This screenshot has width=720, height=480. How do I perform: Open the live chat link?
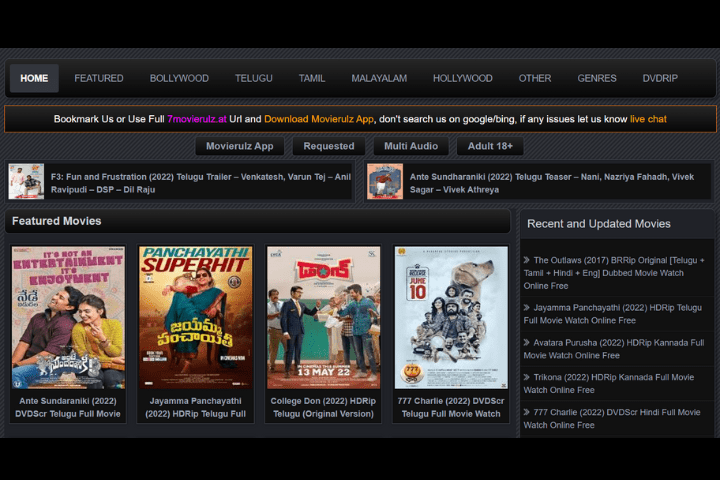click(648, 119)
